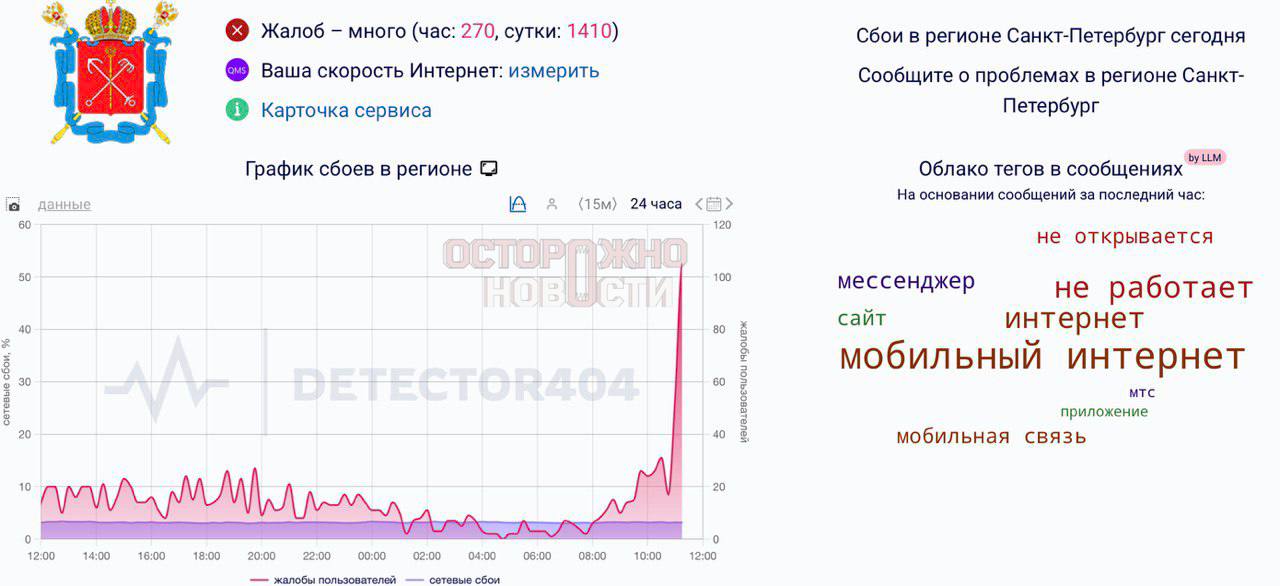Click 'измерить' to measure internet speed

click(x=554, y=71)
